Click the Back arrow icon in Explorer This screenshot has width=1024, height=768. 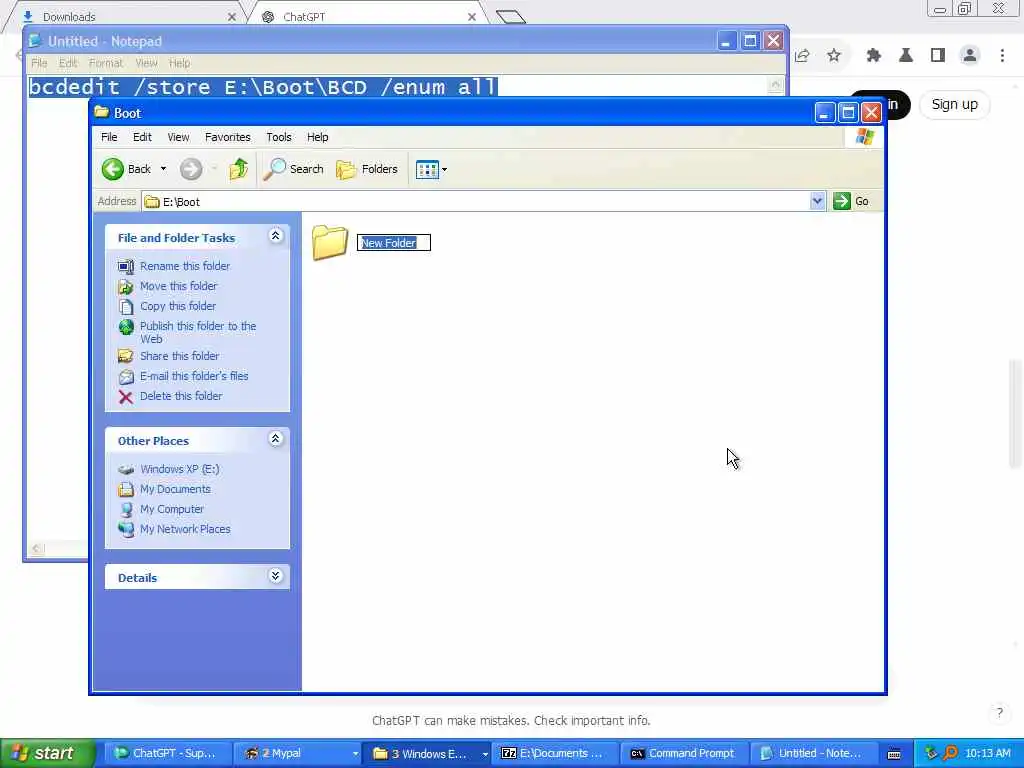(113, 169)
